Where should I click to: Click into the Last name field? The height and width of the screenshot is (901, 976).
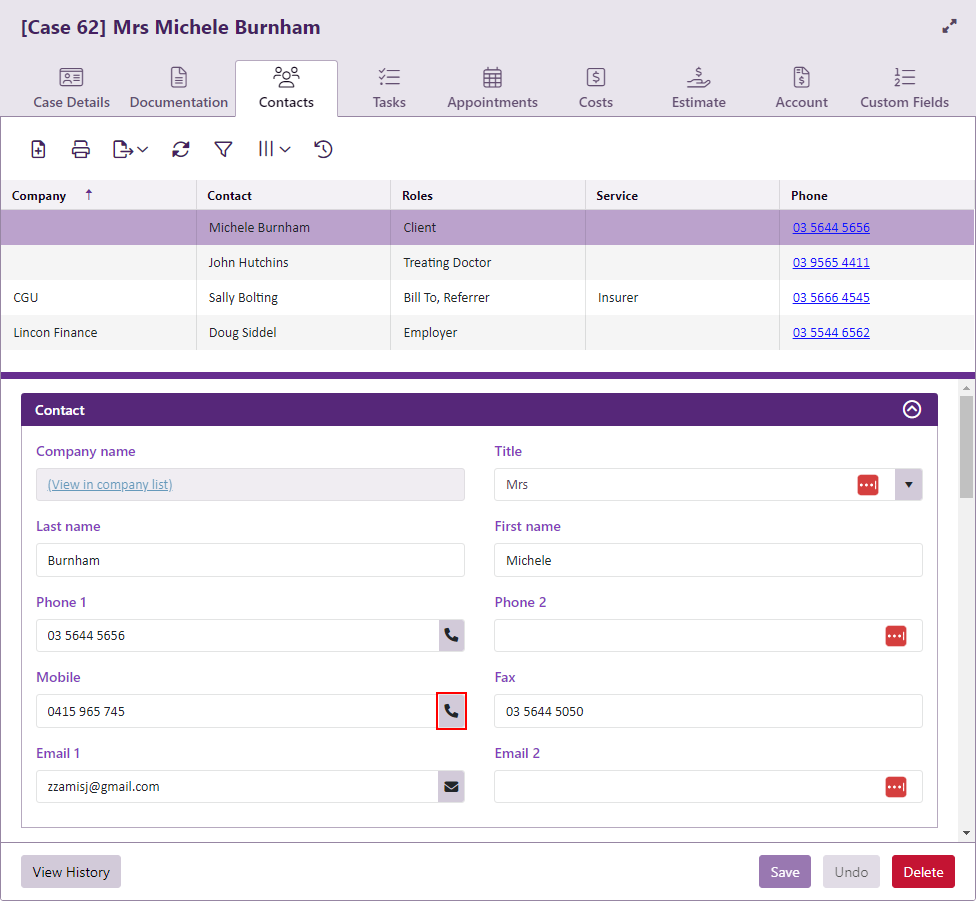pyautogui.click(x=250, y=560)
